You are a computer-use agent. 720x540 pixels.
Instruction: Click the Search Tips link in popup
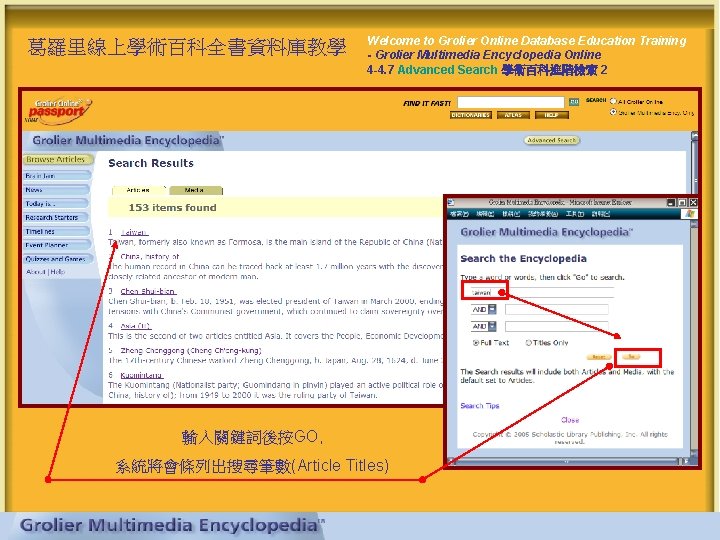pos(479,405)
